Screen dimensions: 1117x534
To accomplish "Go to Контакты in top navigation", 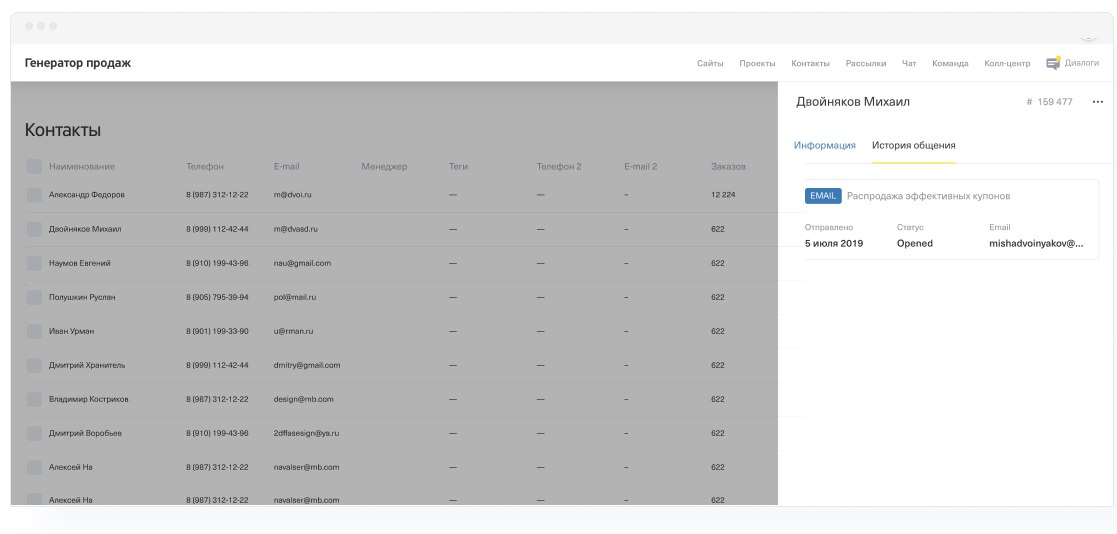I will (x=810, y=63).
